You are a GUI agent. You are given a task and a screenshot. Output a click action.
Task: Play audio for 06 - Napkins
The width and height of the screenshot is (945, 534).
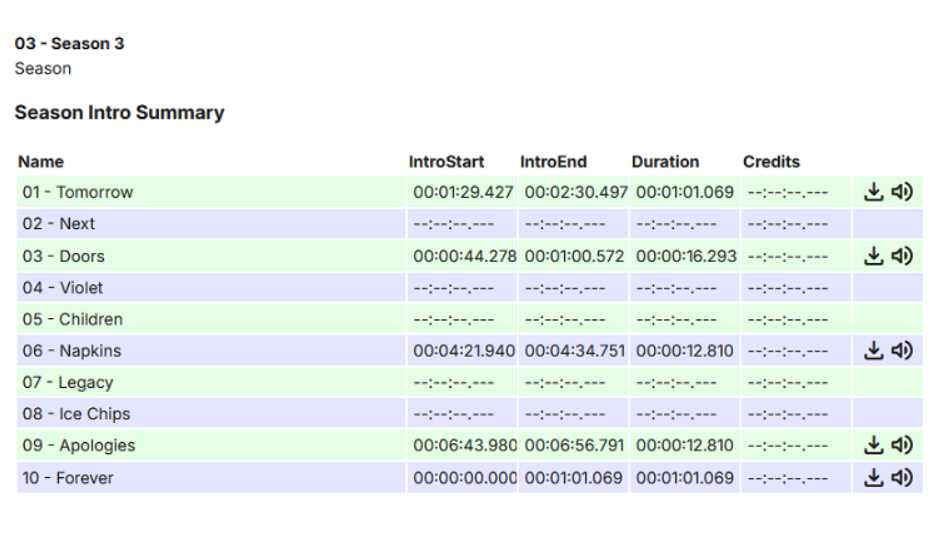tap(902, 351)
